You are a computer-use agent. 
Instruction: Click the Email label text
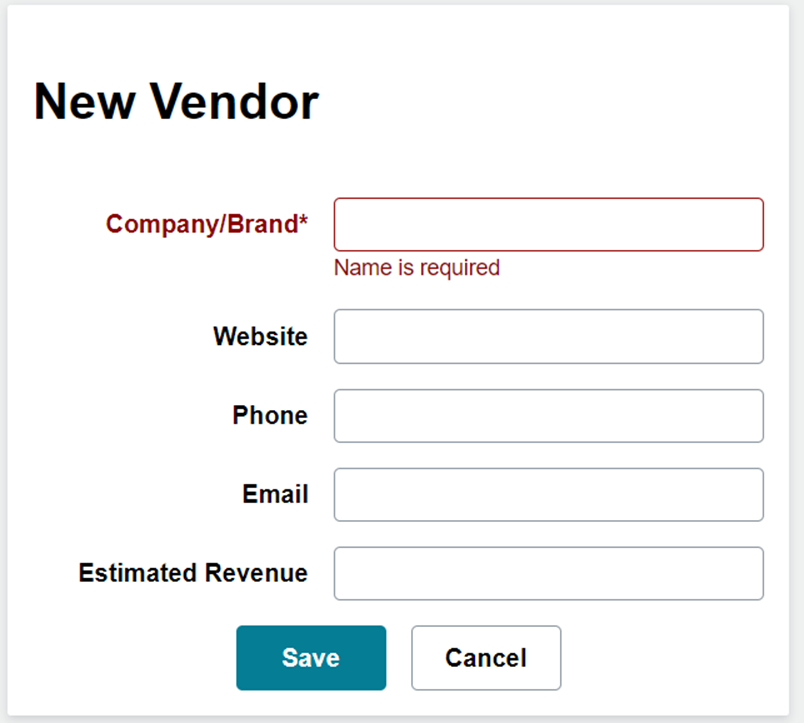click(x=275, y=494)
